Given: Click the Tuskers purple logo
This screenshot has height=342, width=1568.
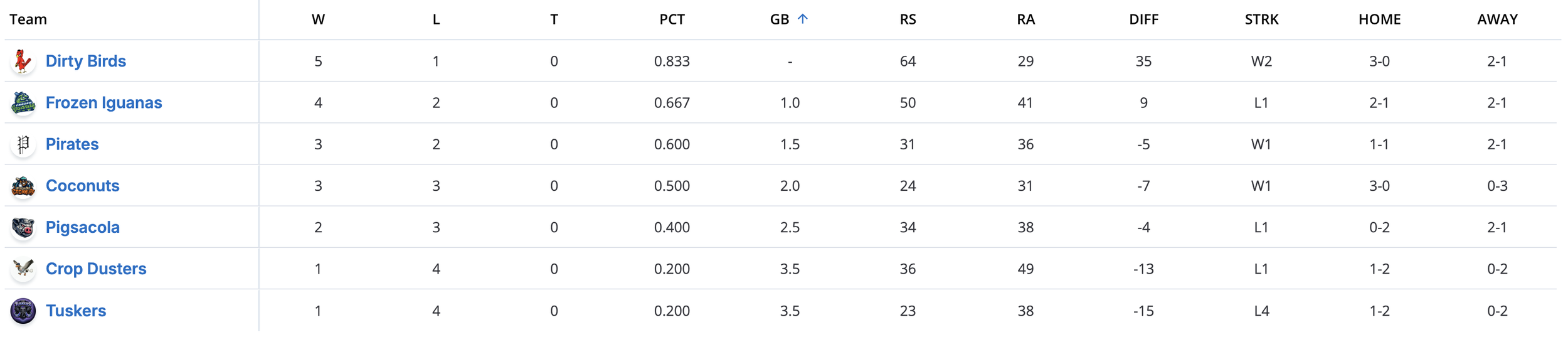Looking at the screenshot, I should point(23,311).
